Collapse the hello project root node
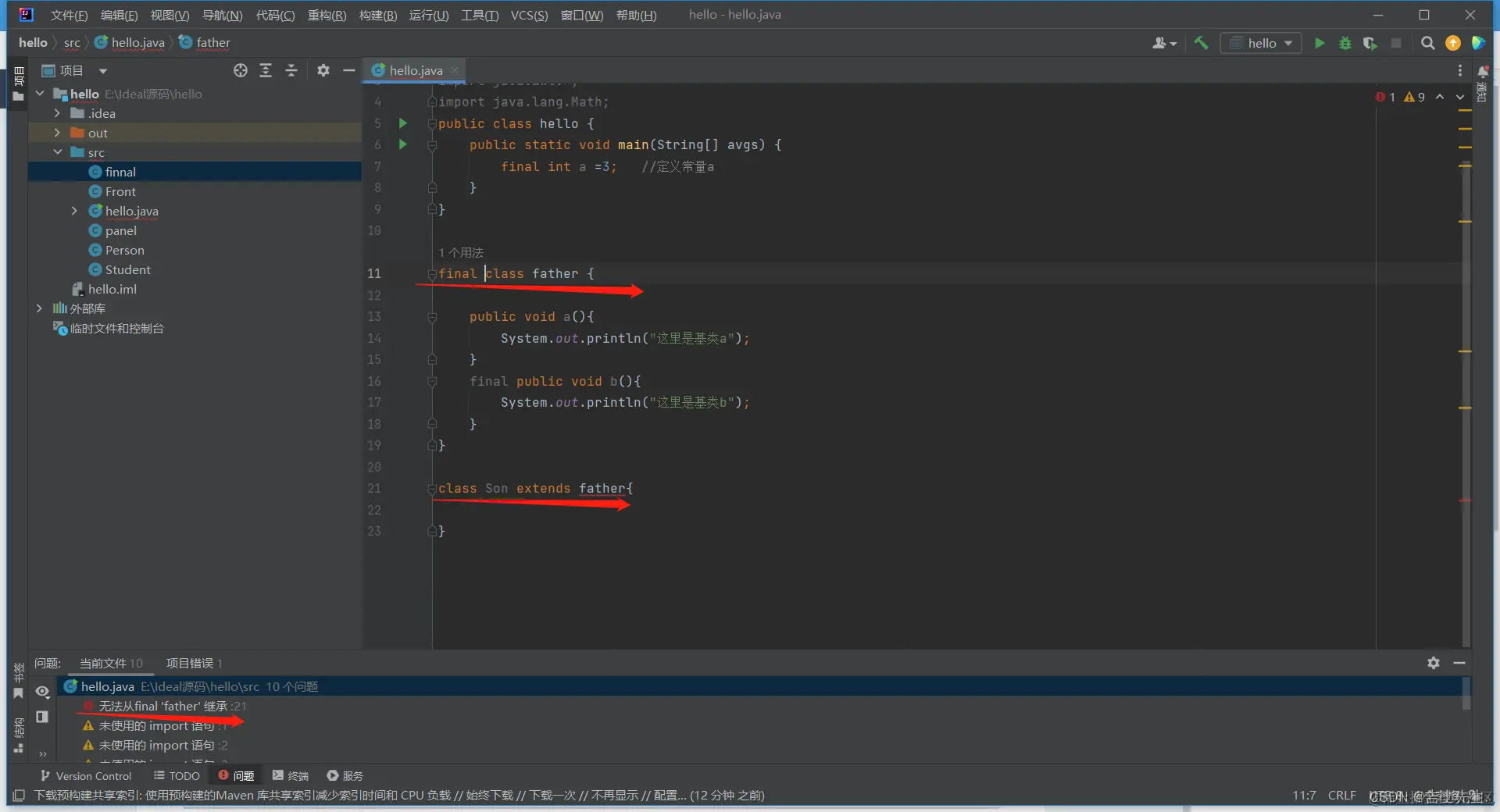 click(40, 94)
